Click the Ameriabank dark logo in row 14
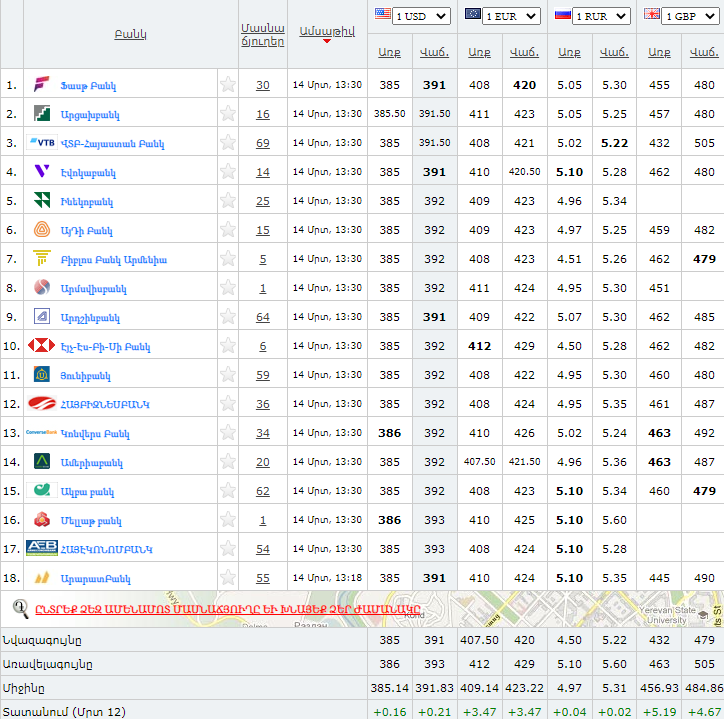The image size is (724, 719). click(42, 461)
